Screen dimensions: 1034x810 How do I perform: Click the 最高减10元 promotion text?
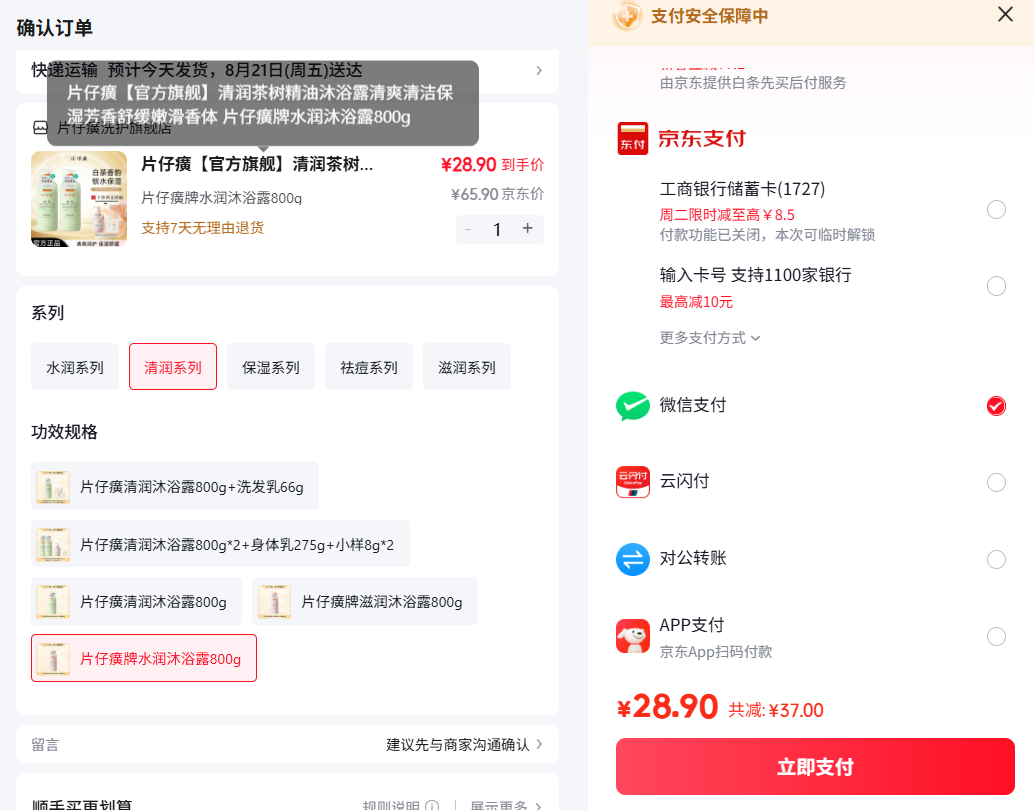[696, 301]
